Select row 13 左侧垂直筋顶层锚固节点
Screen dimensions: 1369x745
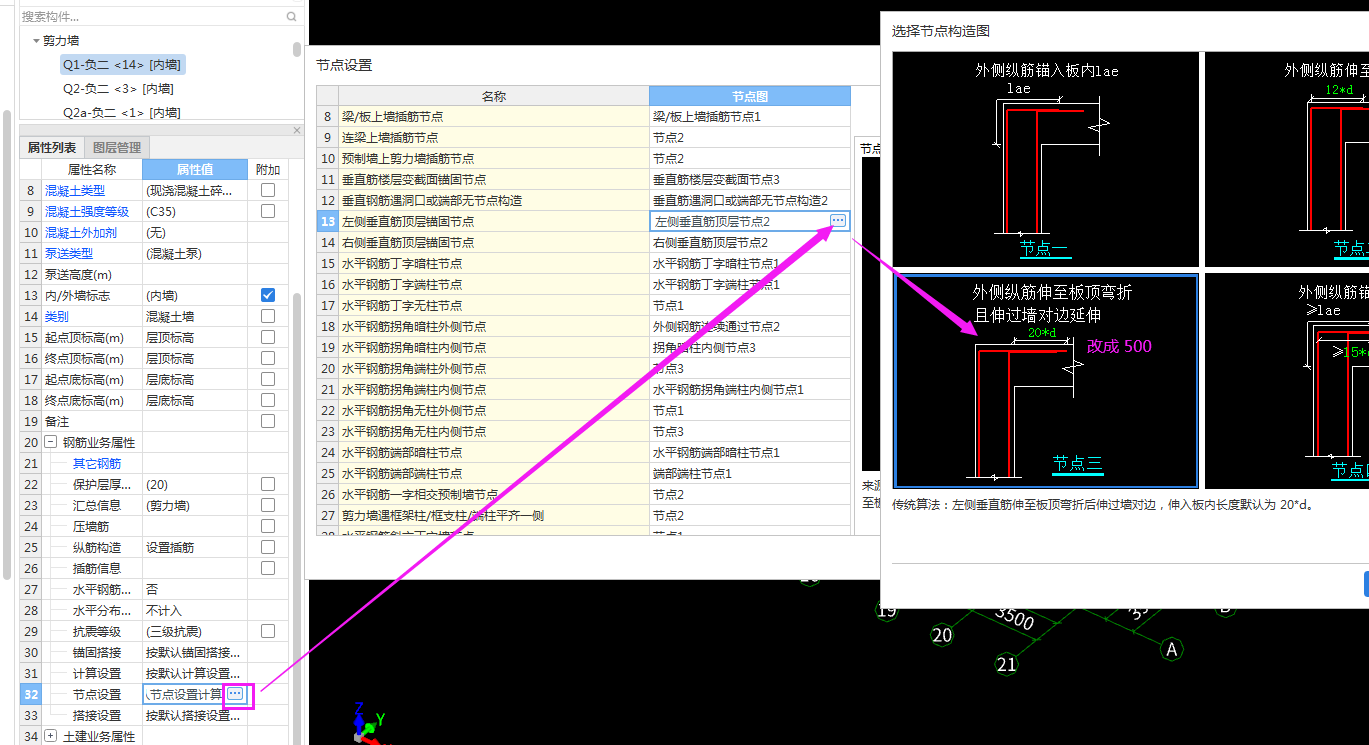[x=493, y=221]
